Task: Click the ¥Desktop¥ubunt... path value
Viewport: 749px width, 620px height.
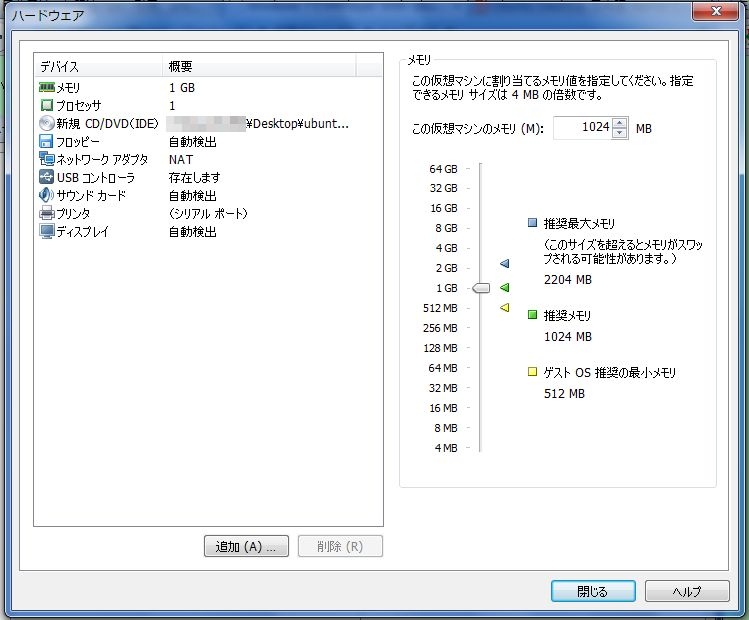Action: [298, 124]
